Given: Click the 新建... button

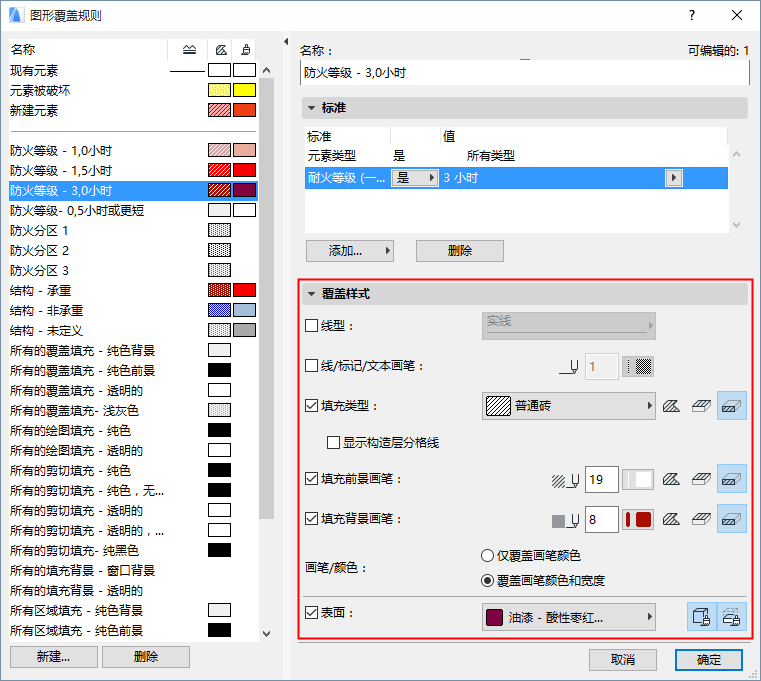Looking at the screenshot, I should 53,657.
